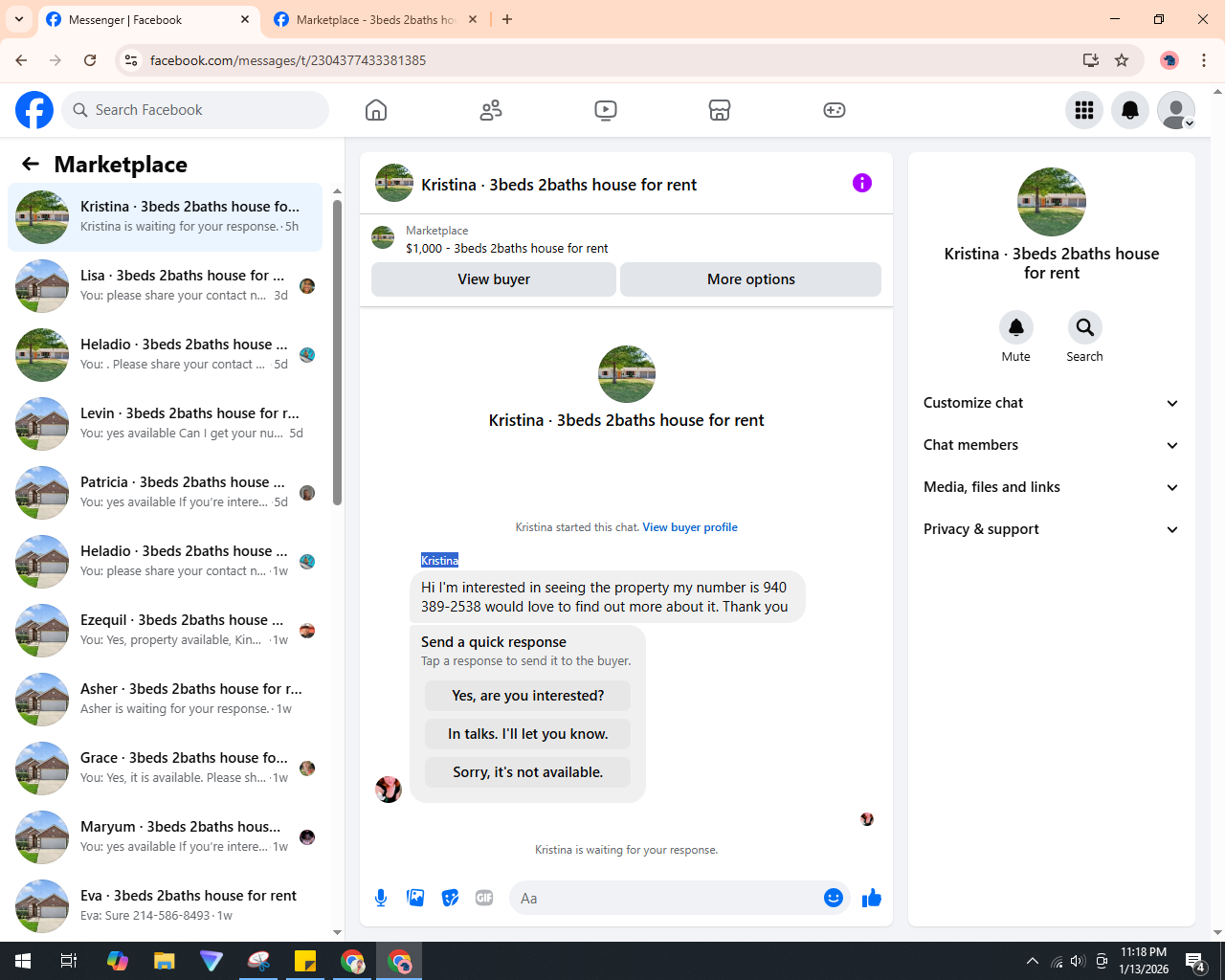Viewport: 1225px width, 980px height.
Task: Install app icon in address bar
Action: [1091, 60]
